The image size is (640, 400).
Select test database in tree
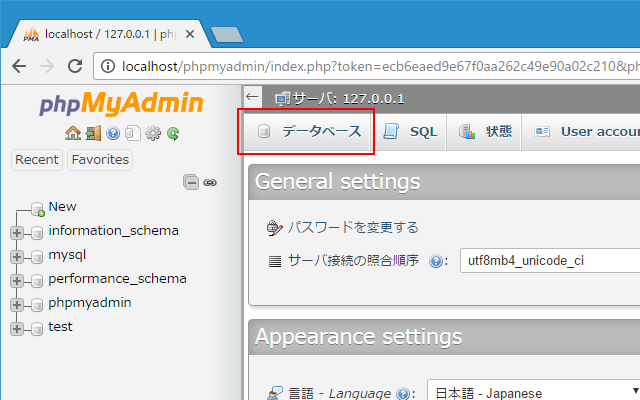[60, 327]
